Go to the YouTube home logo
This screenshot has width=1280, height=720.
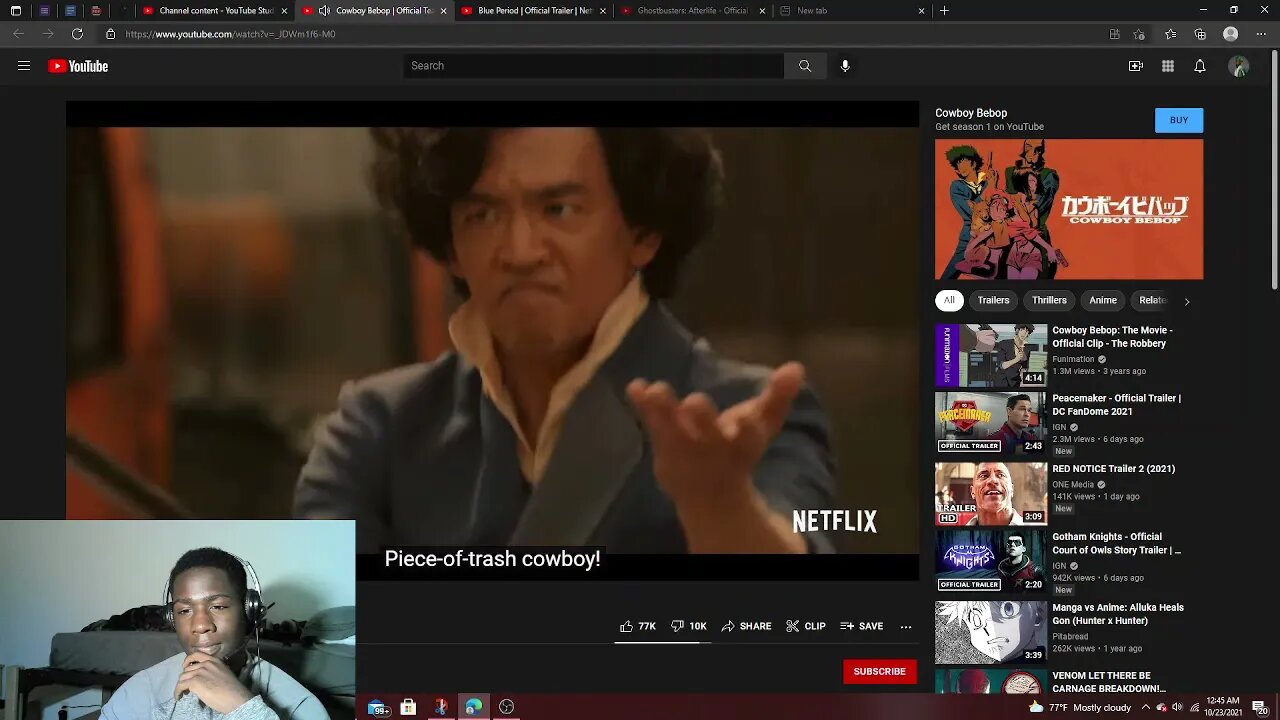point(78,66)
